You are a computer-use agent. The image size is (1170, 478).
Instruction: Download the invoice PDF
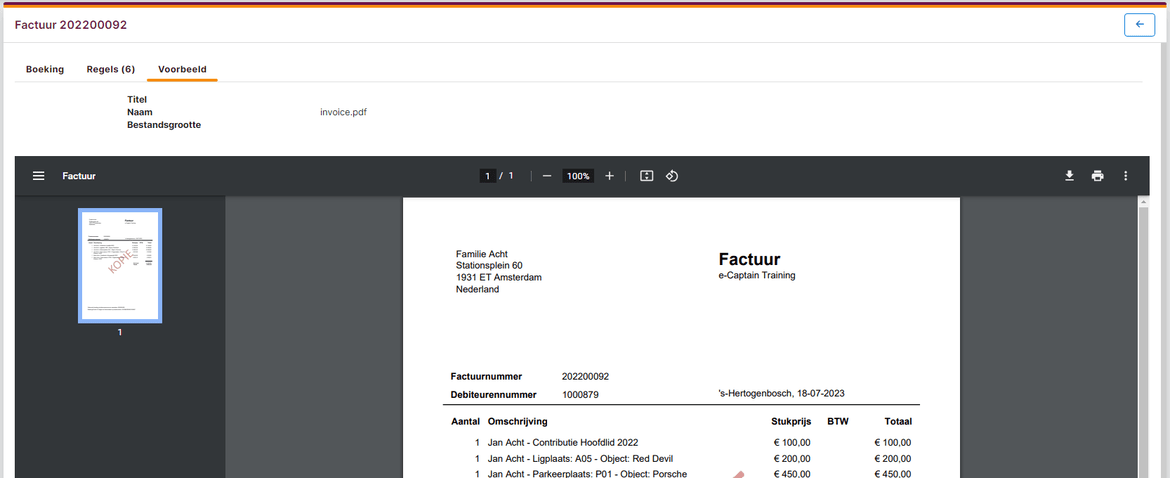[1069, 176]
